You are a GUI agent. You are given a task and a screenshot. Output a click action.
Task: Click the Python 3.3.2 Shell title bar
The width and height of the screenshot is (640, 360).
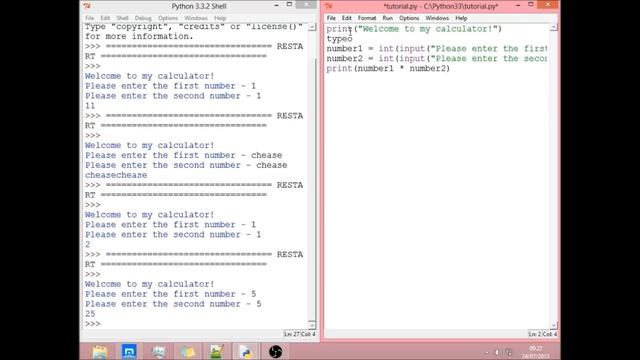tap(199, 6)
